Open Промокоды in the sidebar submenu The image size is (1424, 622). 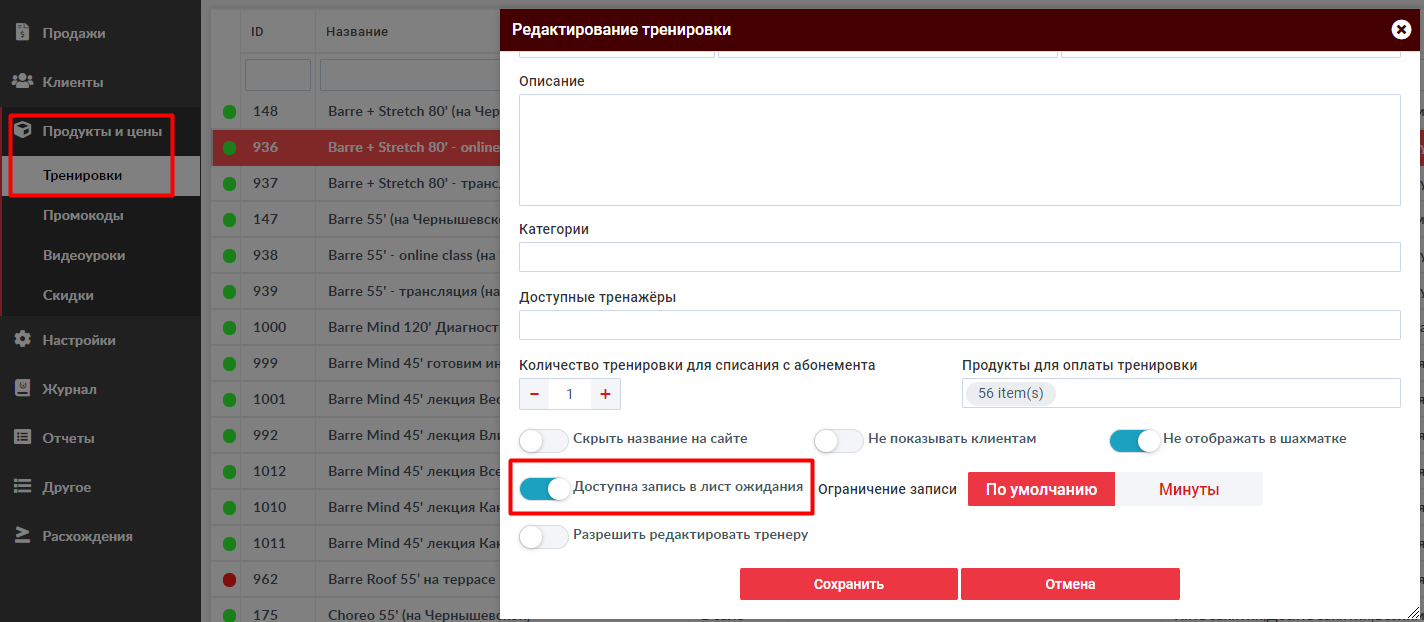pos(83,215)
